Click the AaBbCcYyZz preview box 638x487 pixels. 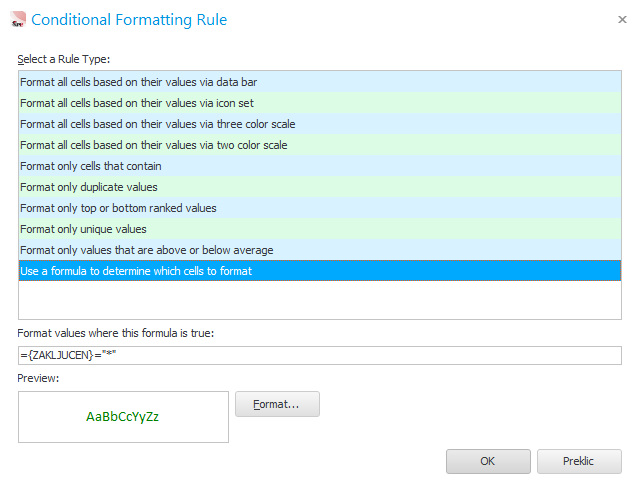123,417
